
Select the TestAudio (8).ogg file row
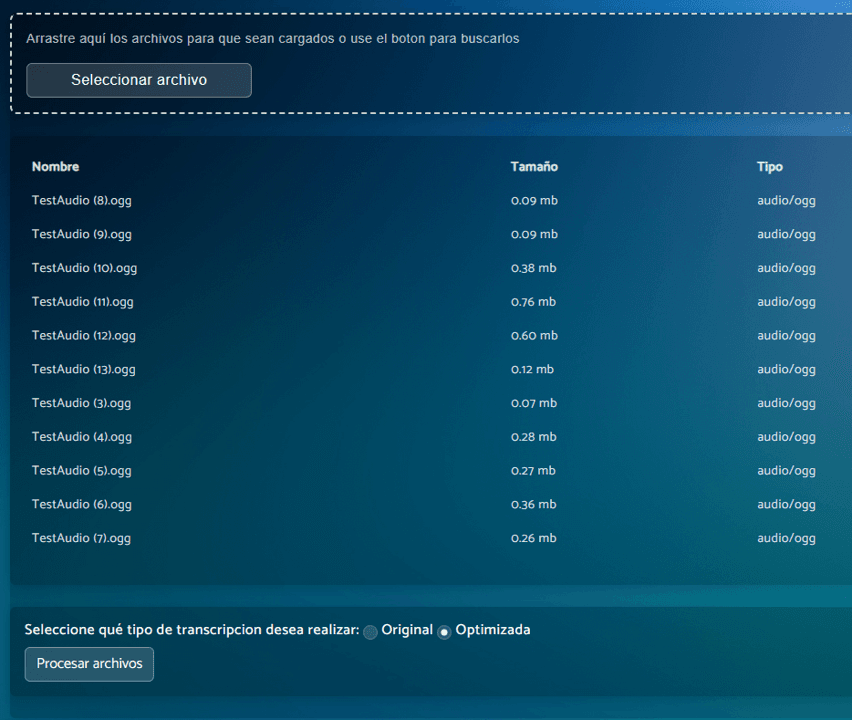point(82,201)
